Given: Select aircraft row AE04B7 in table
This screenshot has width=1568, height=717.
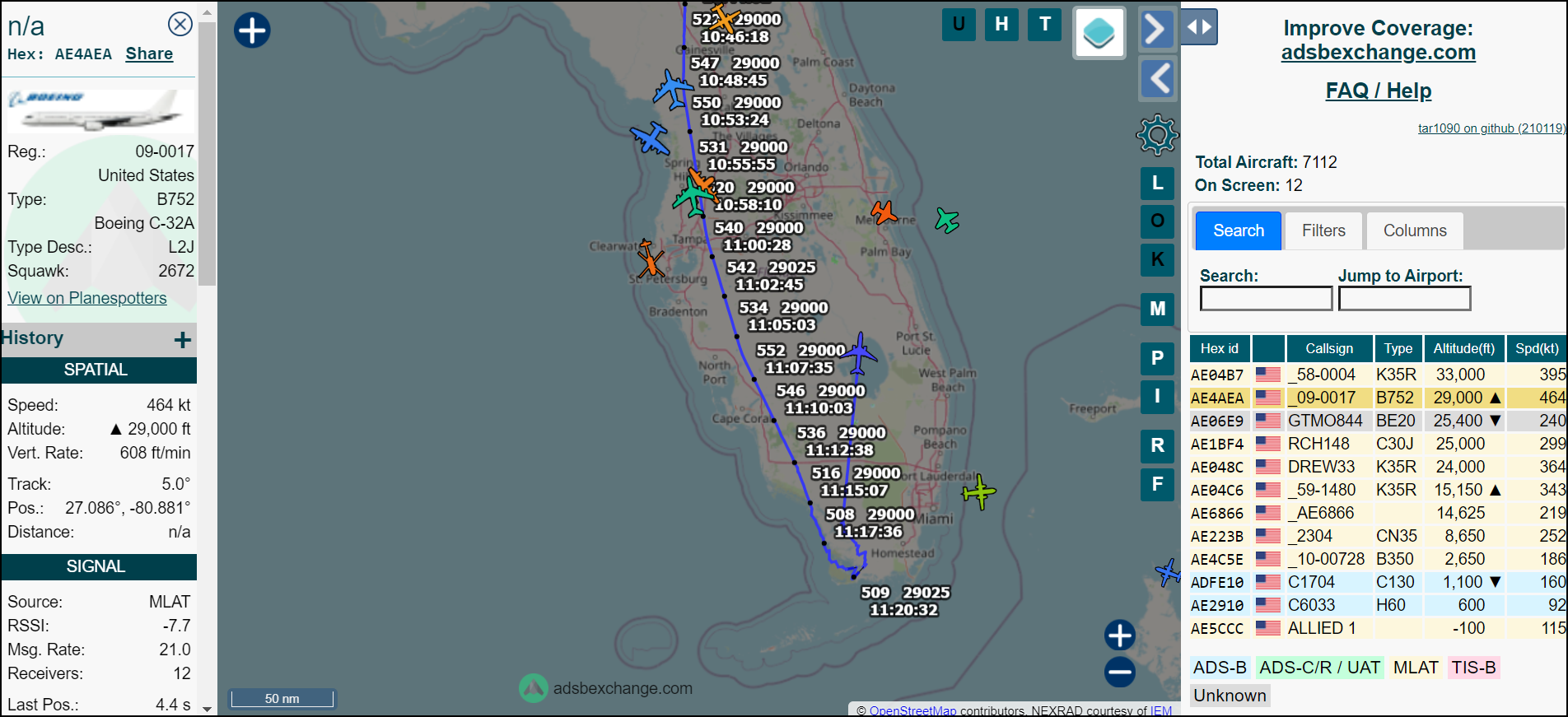Looking at the screenshot, I should tap(1378, 375).
